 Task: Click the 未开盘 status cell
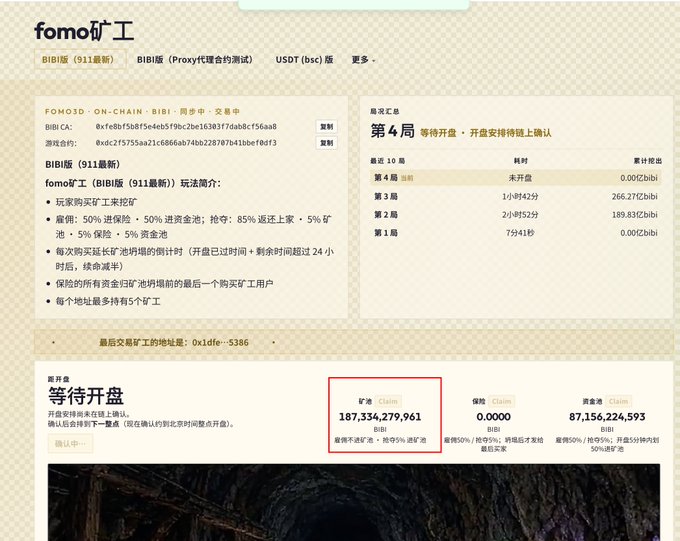click(520, 178)
